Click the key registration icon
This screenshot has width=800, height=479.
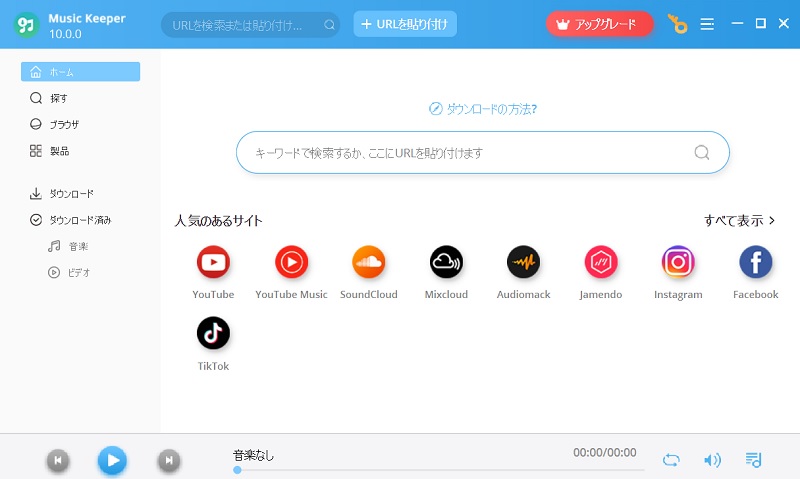(678, 24)
